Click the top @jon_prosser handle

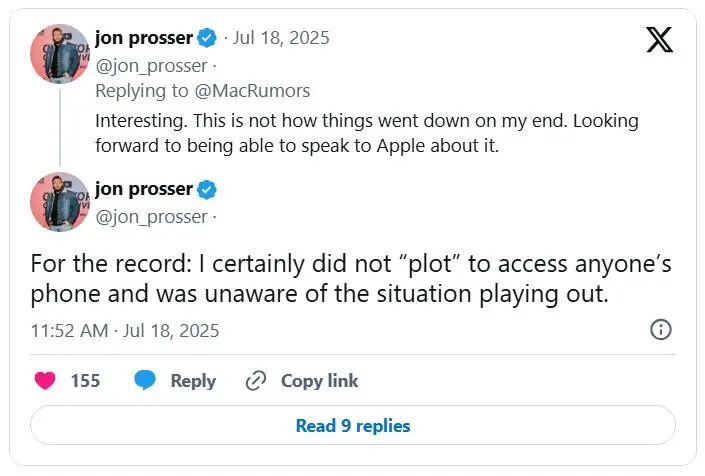pos(151,66)
